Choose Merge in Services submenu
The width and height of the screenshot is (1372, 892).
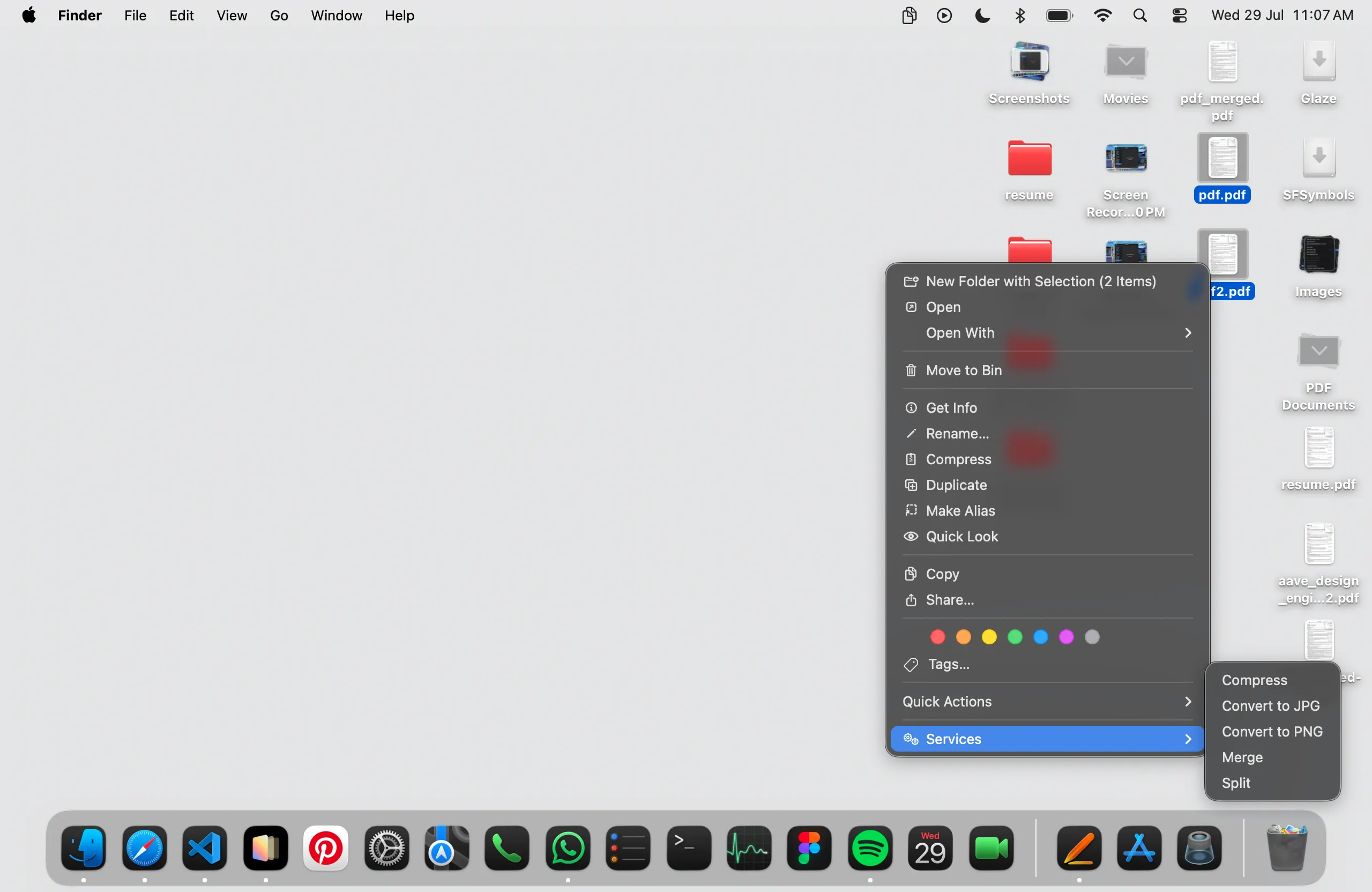click(x=1272, y=757)
